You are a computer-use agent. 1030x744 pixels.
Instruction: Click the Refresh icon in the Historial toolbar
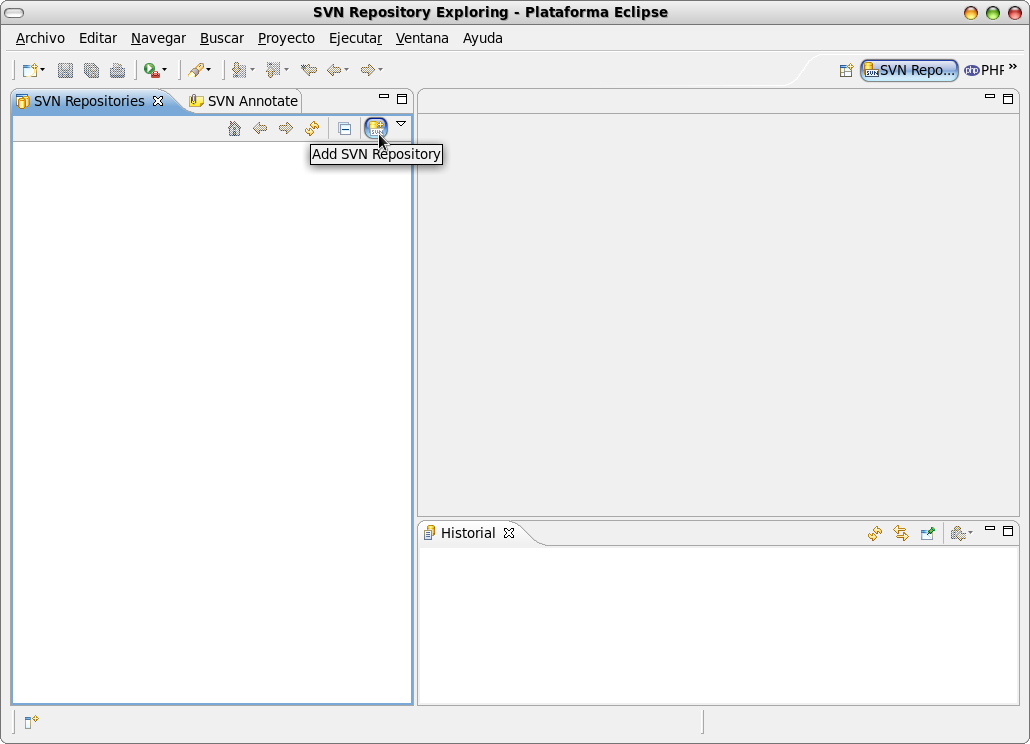click(x=874, y=533)
